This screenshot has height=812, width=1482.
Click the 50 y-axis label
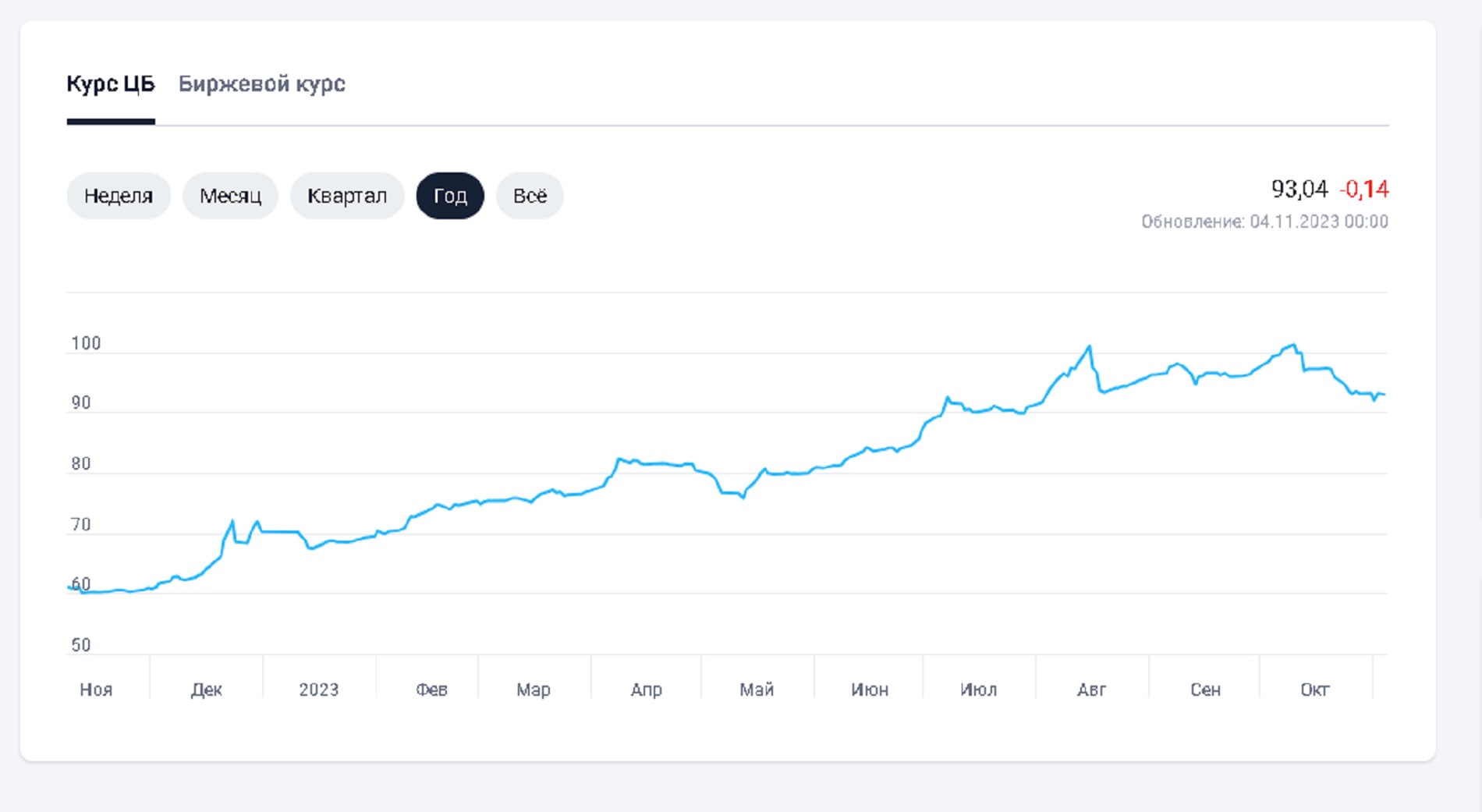[81, 645]
